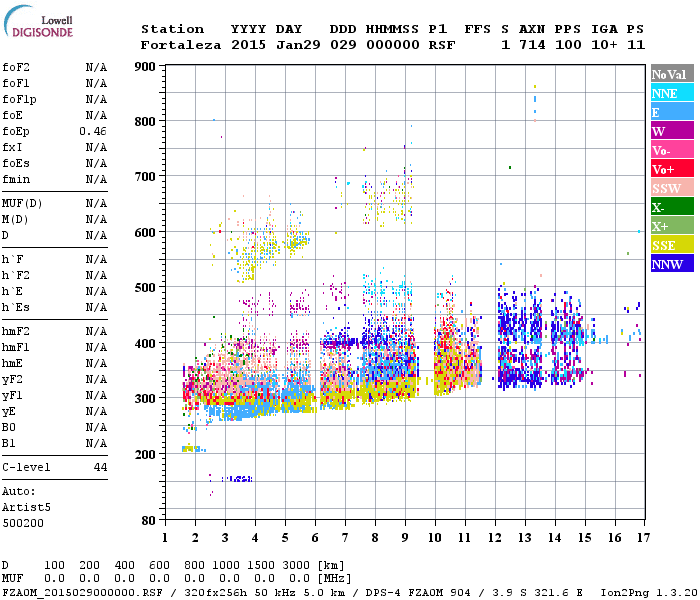Click the h`F2 parameter label
This screenshot has height=600, width=700.
coord(16,275)
